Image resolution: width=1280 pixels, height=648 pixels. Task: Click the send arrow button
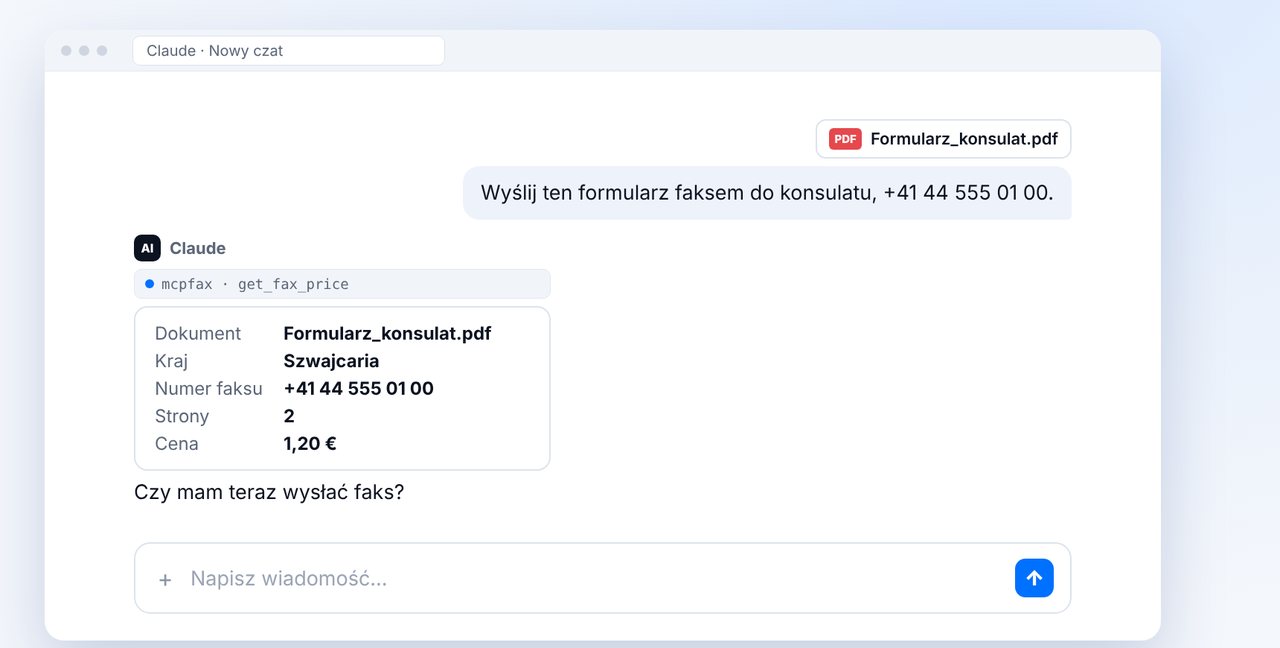[1034, 578]
